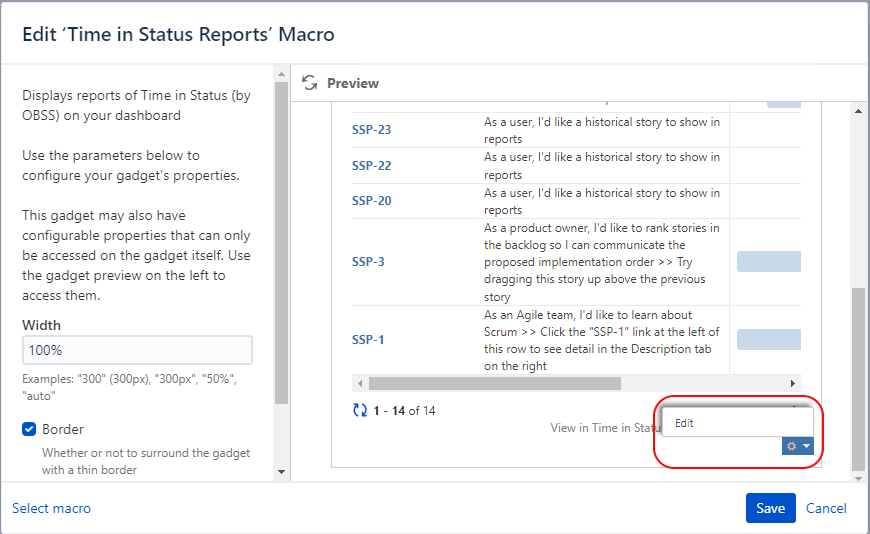Click the Preview refresh icon
Screen dimensions: 870x534
[310, 83]
